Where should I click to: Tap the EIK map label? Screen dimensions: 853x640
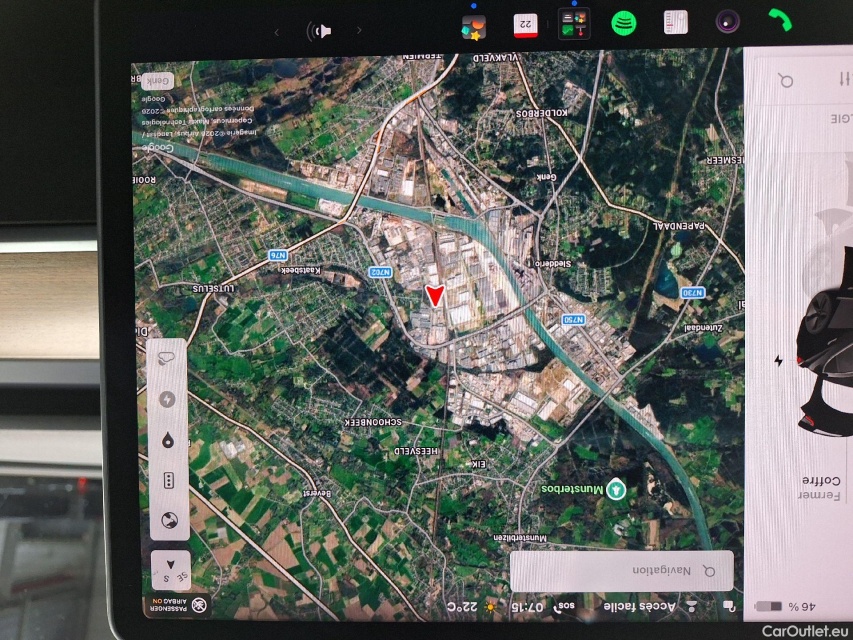(479, 464)
